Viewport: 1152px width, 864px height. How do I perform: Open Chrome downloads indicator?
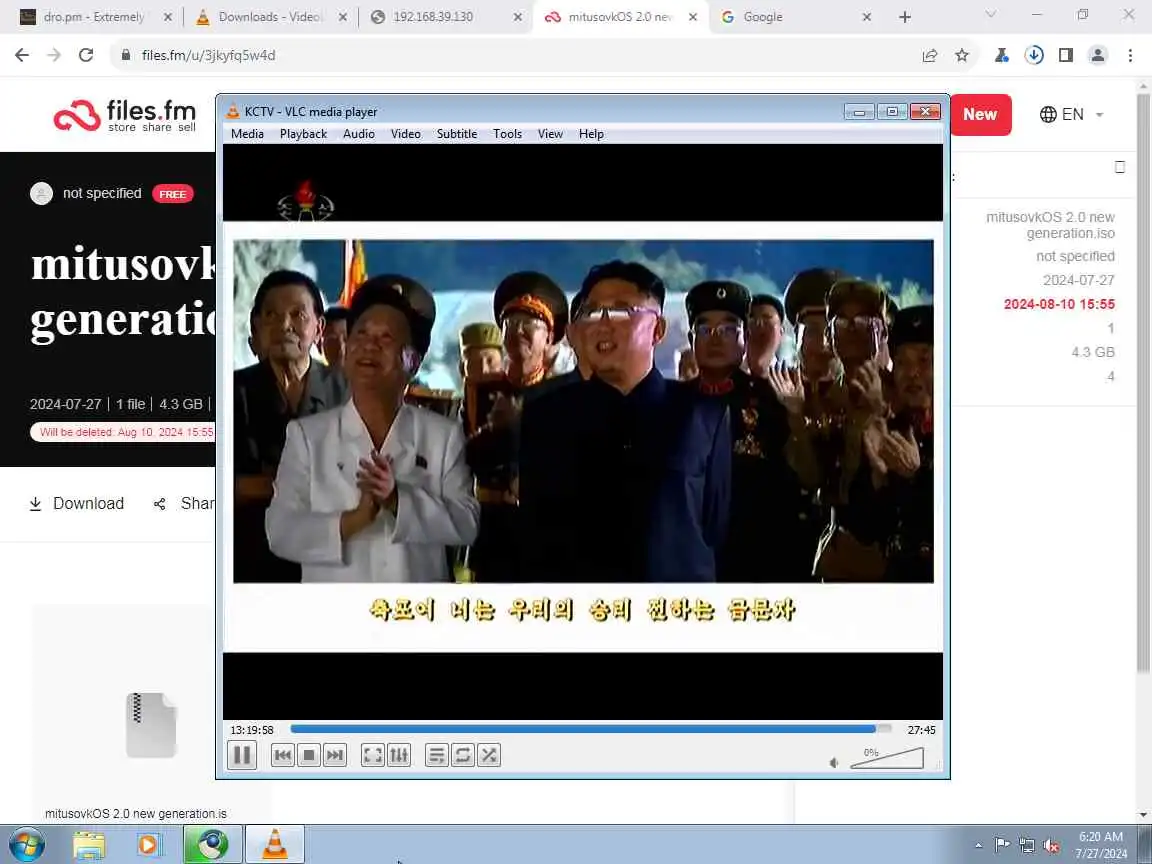pyautogui.click(x=1034, y=55)
